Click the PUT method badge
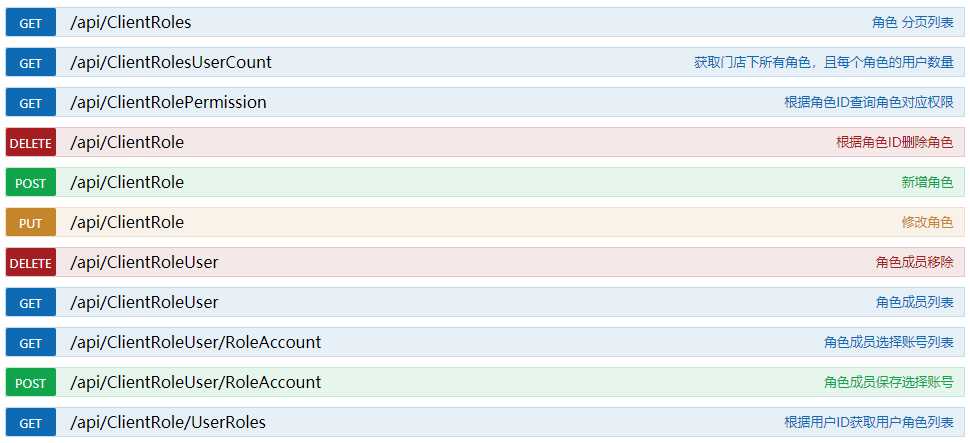This screenshot has width=970, height=443. tap(30, 223)
